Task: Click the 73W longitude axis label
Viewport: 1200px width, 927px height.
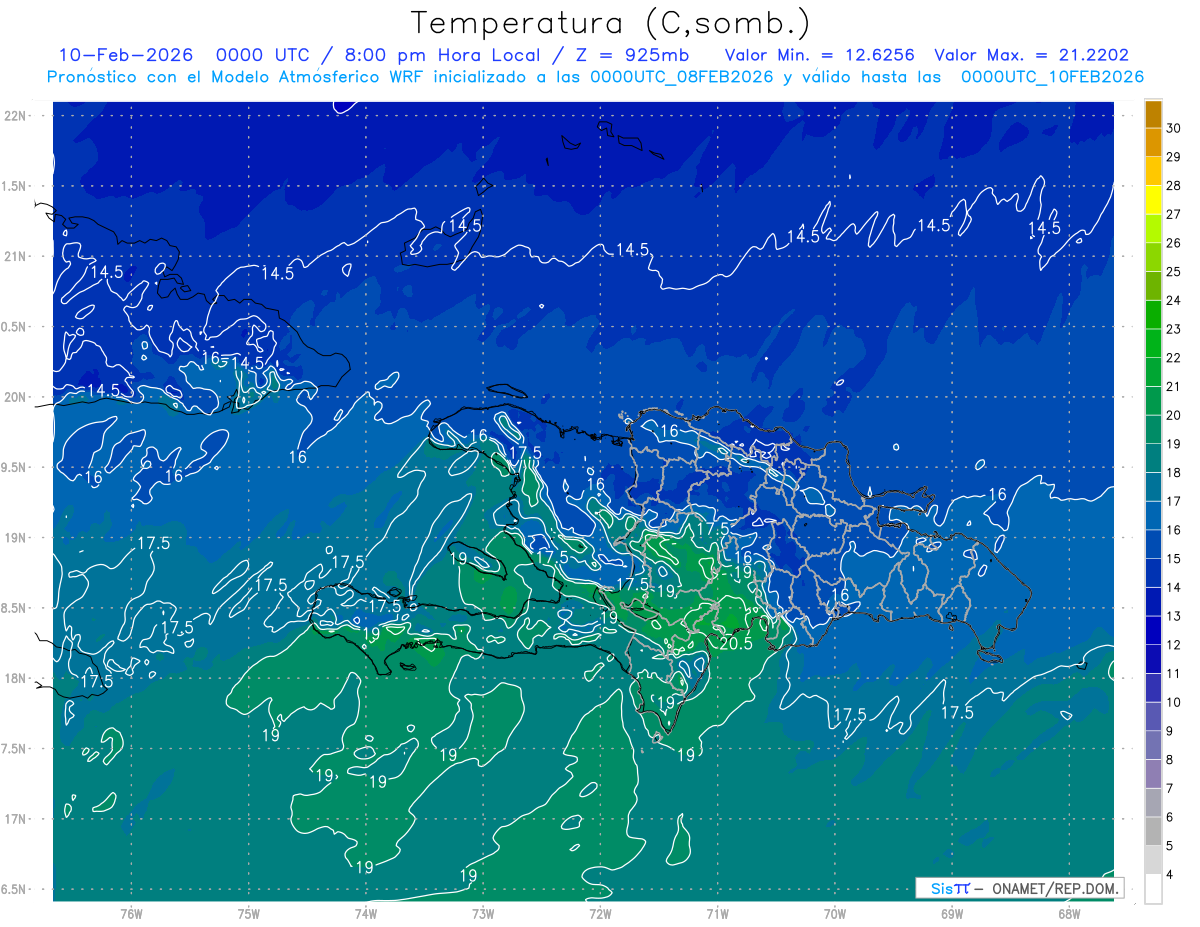Action: (x=483, y=914)
